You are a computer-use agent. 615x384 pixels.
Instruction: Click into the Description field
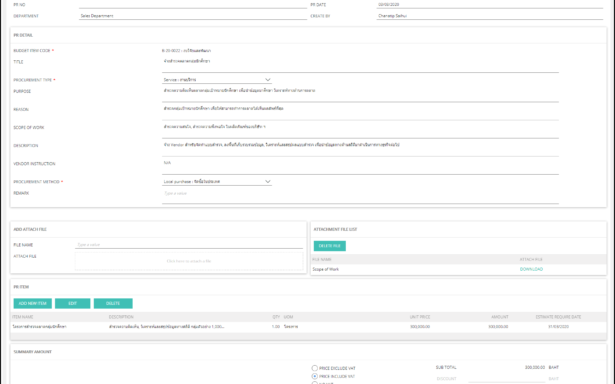pyautogui.click(x=360, y=148)
